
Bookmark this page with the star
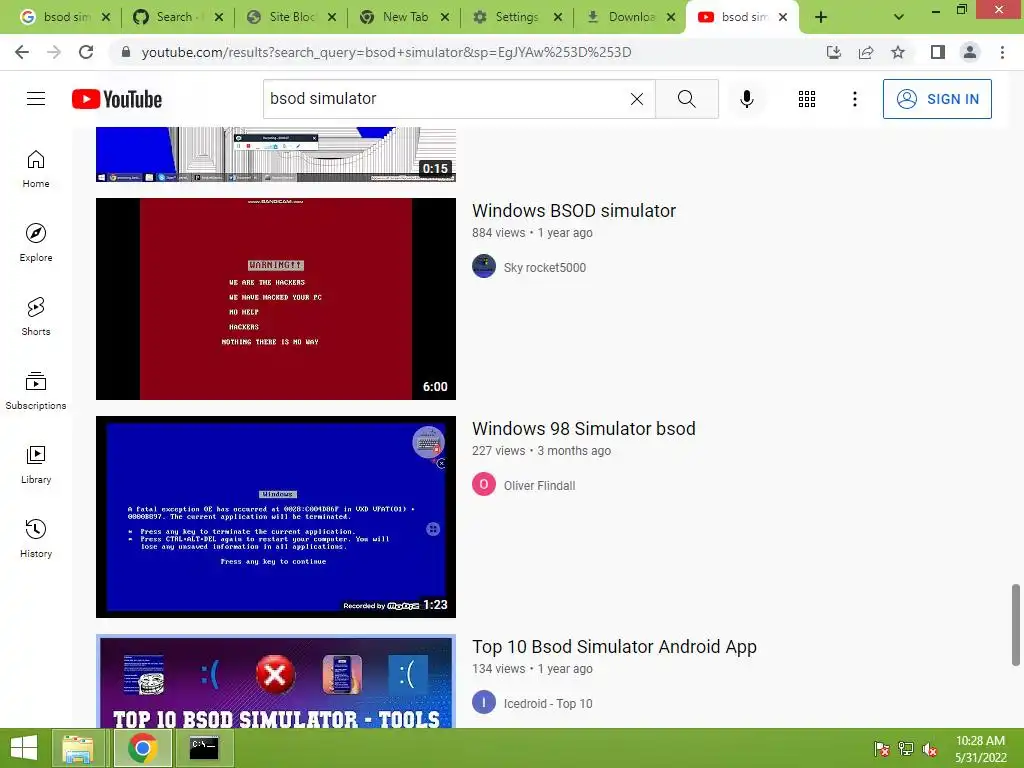point(898,52)
